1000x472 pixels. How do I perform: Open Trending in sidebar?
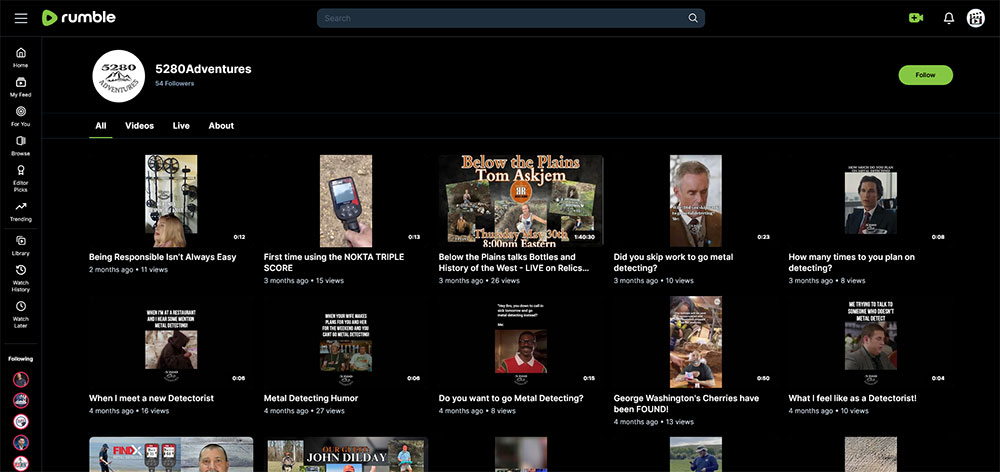point(20,211)
